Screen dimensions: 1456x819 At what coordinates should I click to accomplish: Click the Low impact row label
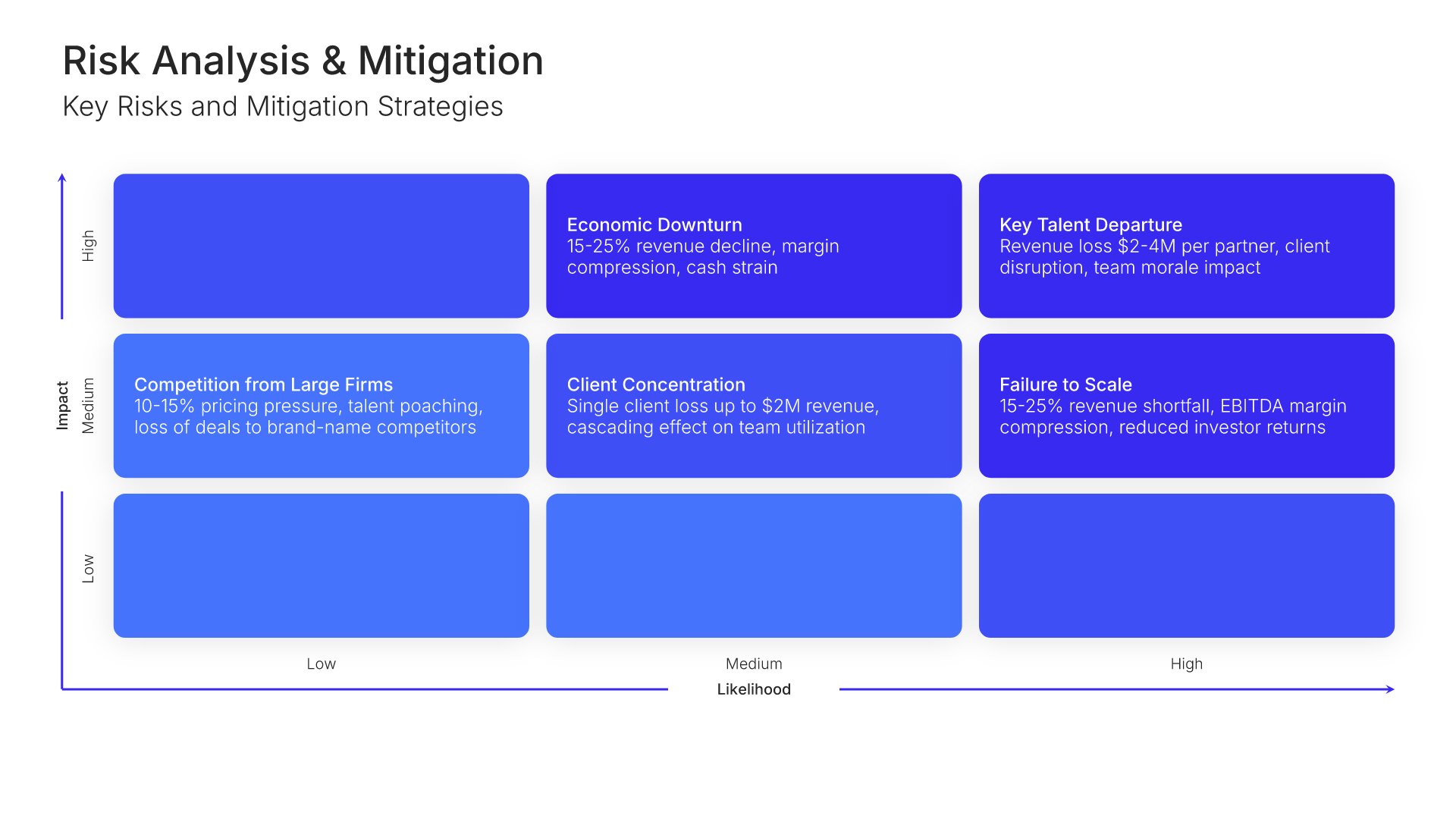pyautogui.click(x=89, y=568)
